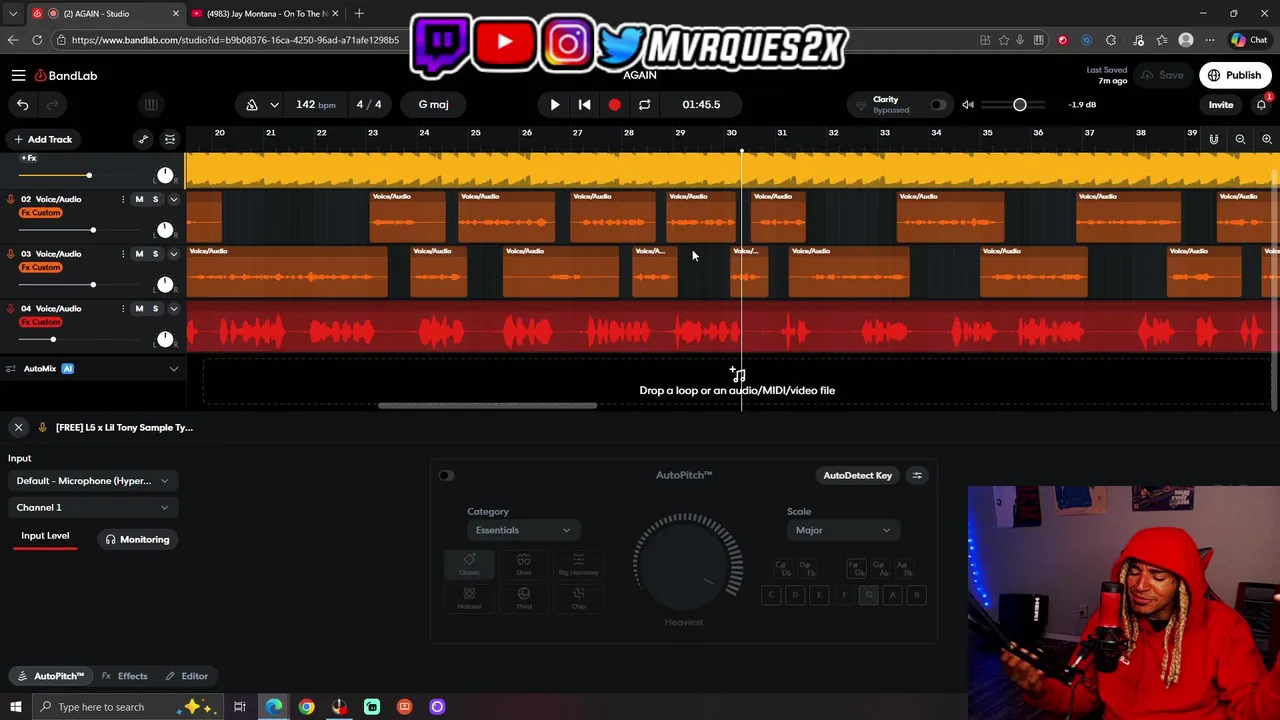
Task: Select the Third AutoPitch preset
Action: tap(524, 598)
